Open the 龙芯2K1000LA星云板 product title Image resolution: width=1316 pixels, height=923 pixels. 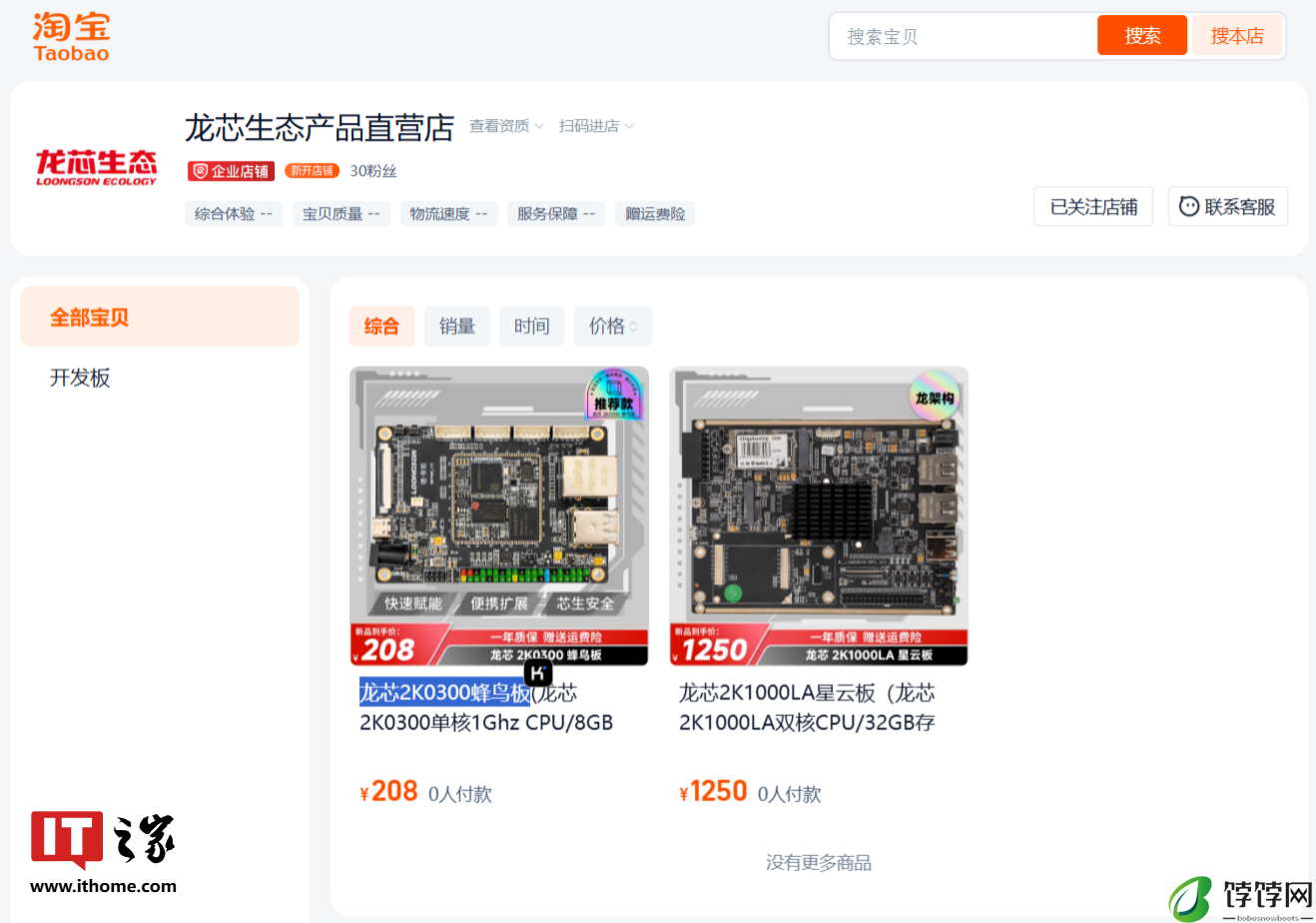(x=807, y=707)
